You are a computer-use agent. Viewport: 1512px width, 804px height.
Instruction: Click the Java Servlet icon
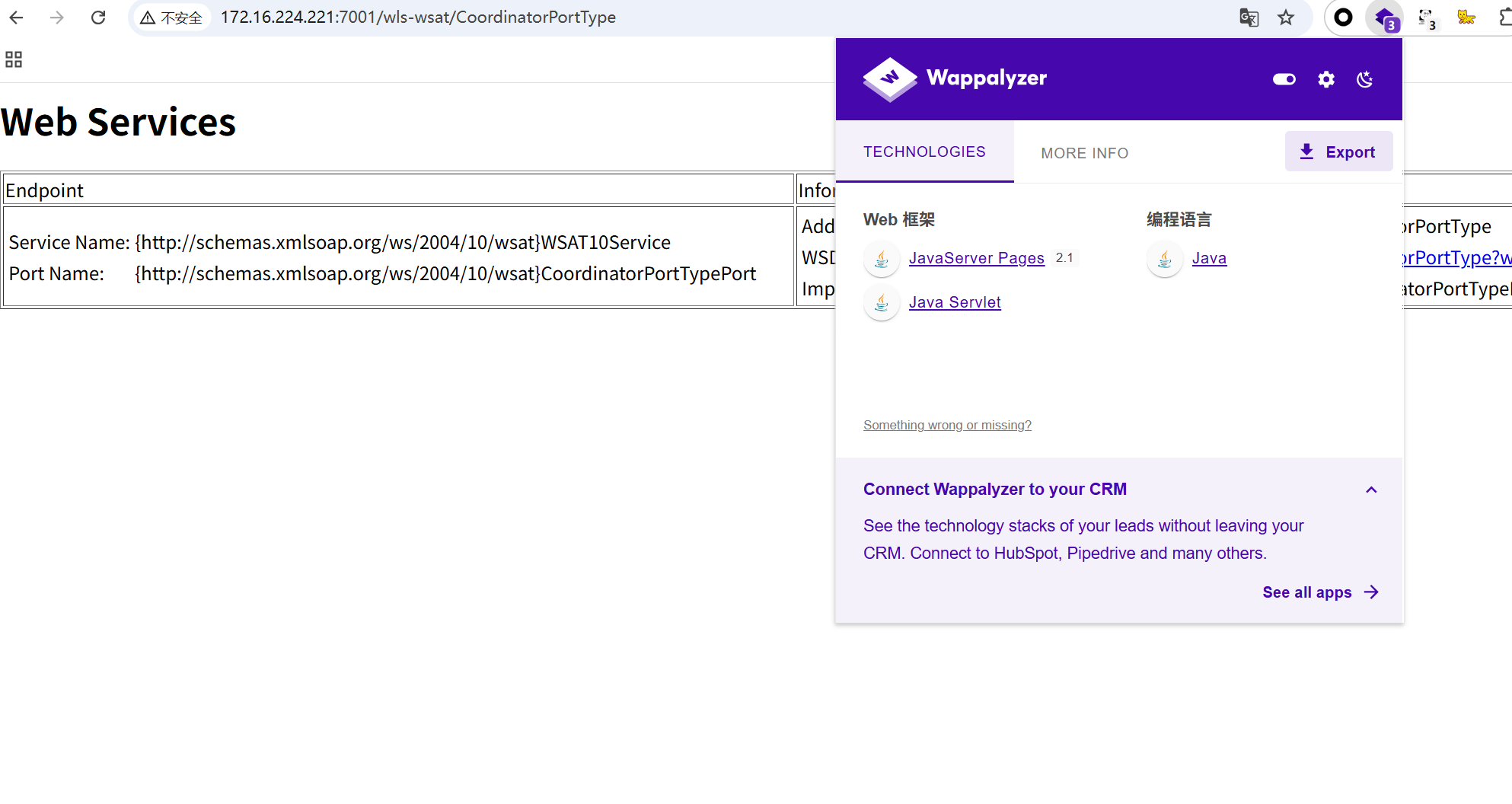pos(882,303)
